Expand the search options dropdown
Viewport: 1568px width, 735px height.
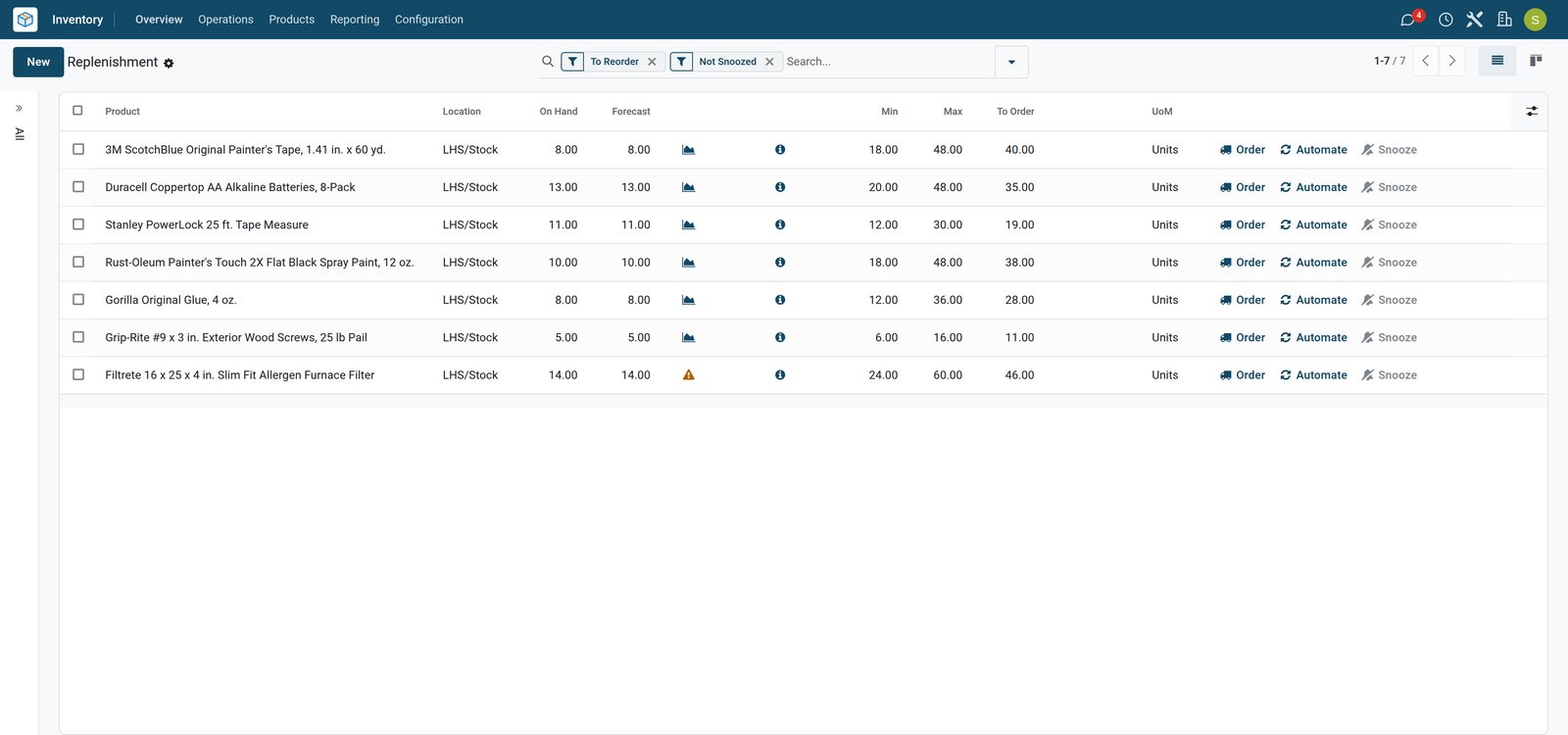[1011, 62]
